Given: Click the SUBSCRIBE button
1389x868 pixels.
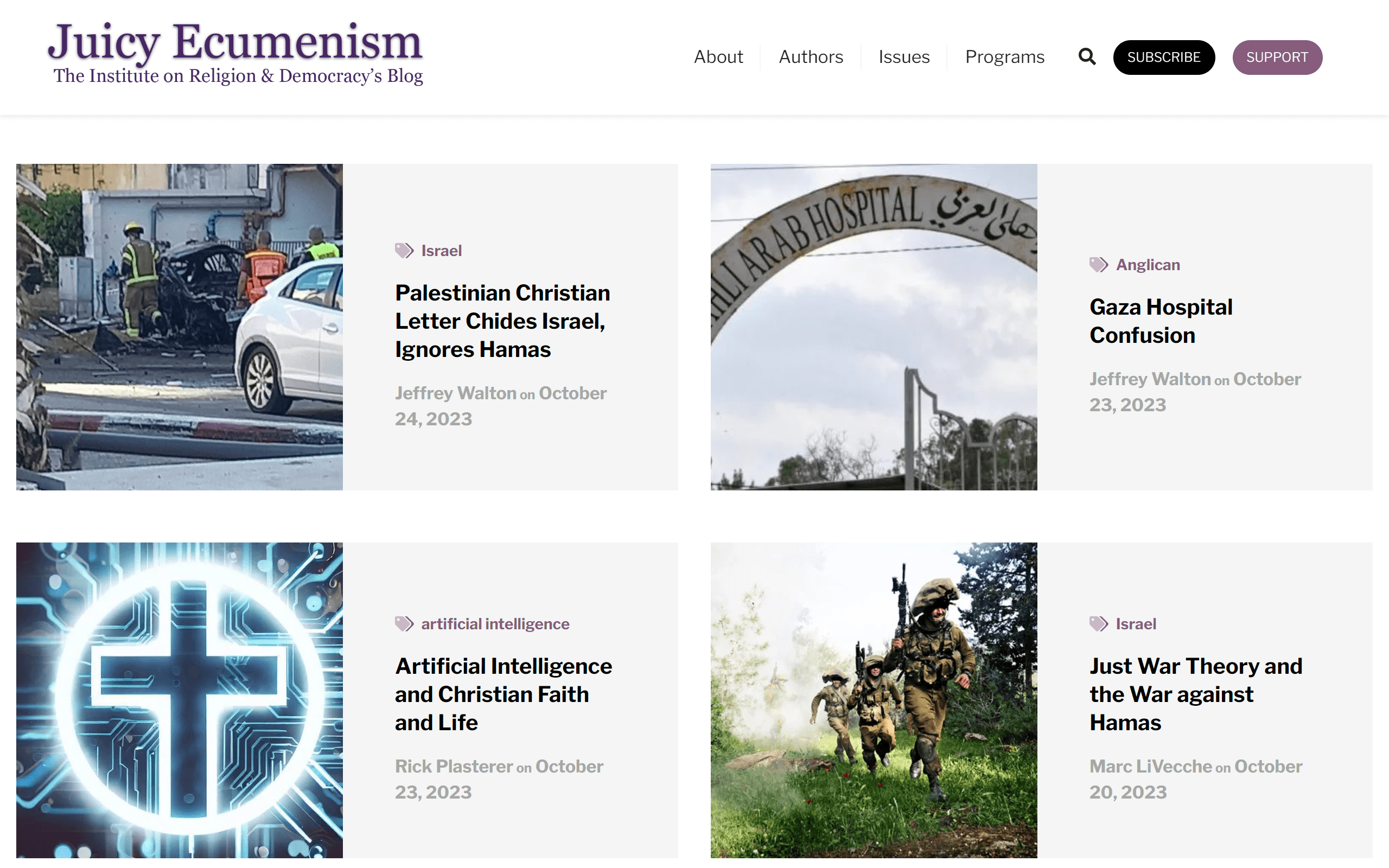Looking at the screenshot, I should (1163, 56).
